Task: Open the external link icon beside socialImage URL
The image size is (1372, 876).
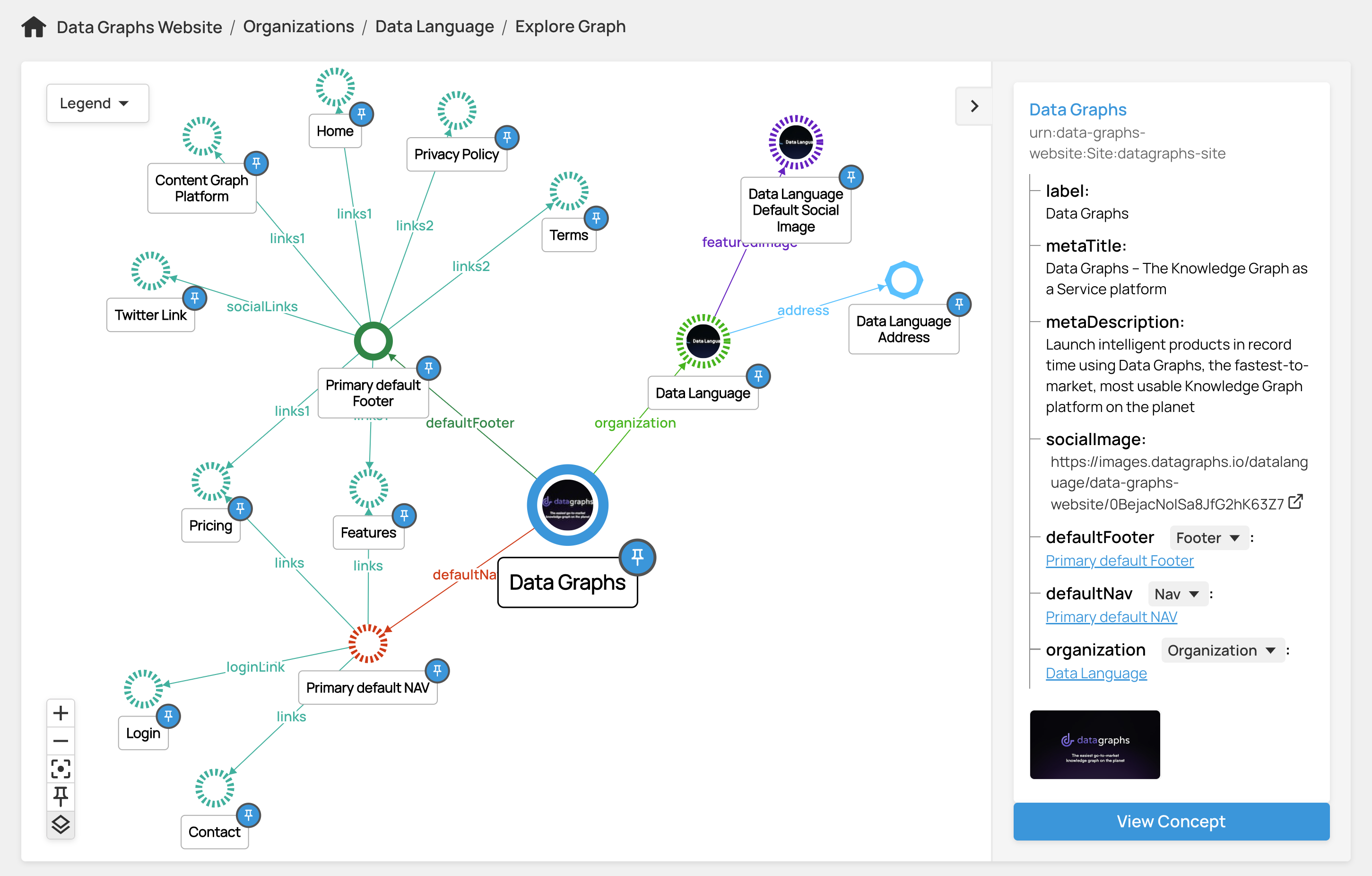Action: click(1295, 501)
